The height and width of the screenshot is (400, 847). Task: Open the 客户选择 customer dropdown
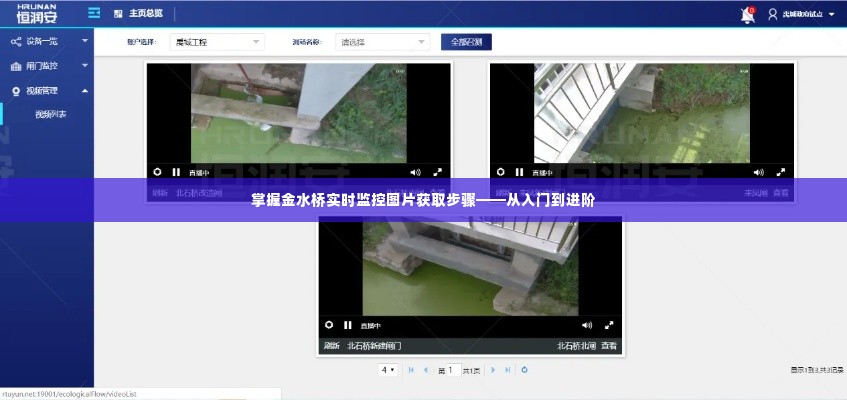[217, 42]
